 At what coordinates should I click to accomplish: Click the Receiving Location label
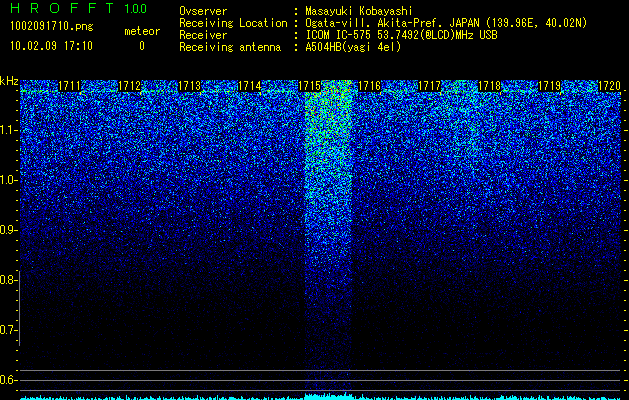click(x=233, y=23)
